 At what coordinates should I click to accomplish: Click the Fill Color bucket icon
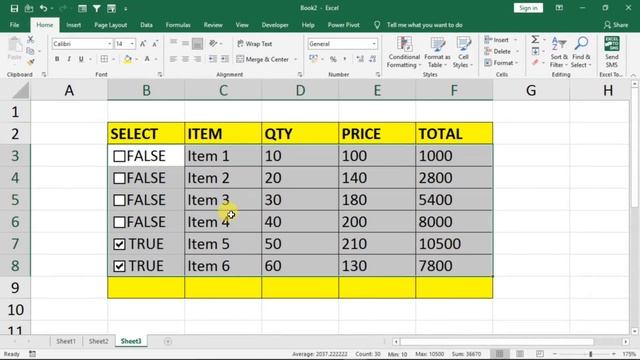[x=128, y=60]
